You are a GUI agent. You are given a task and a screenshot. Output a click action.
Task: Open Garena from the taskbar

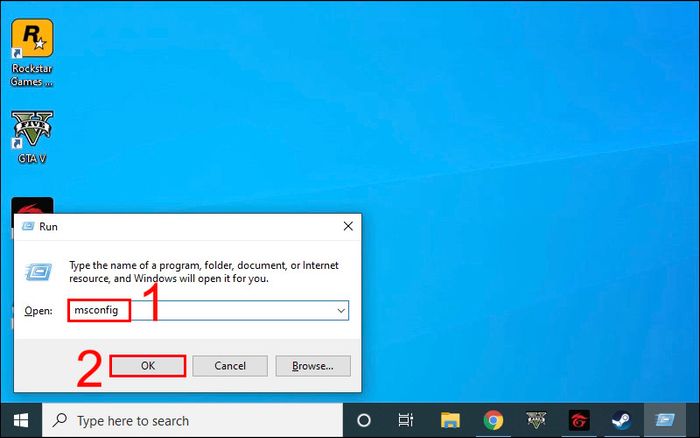tap(579, 420)
